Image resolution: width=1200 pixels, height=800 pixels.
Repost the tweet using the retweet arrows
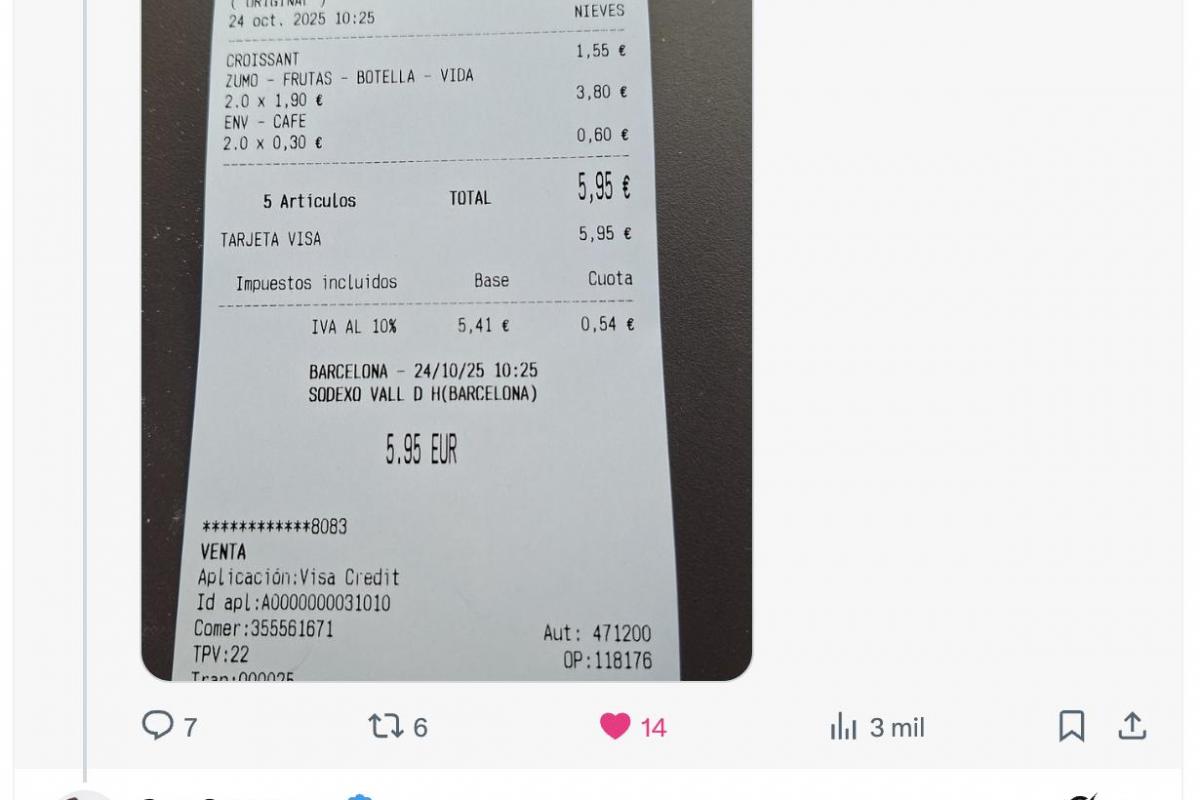pyautogui.click(x=386, y=725)
